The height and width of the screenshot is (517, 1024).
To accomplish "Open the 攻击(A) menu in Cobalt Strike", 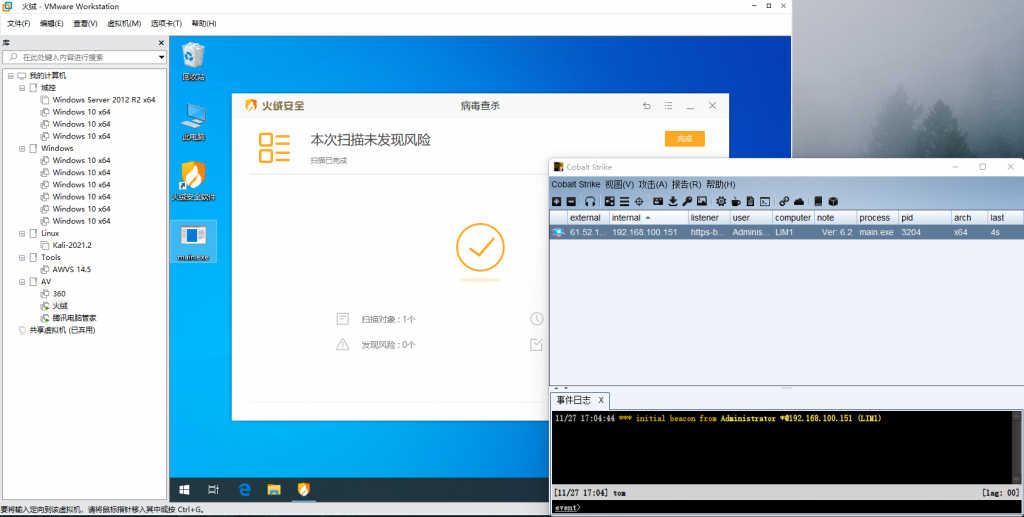I will [x=652, y=185].
